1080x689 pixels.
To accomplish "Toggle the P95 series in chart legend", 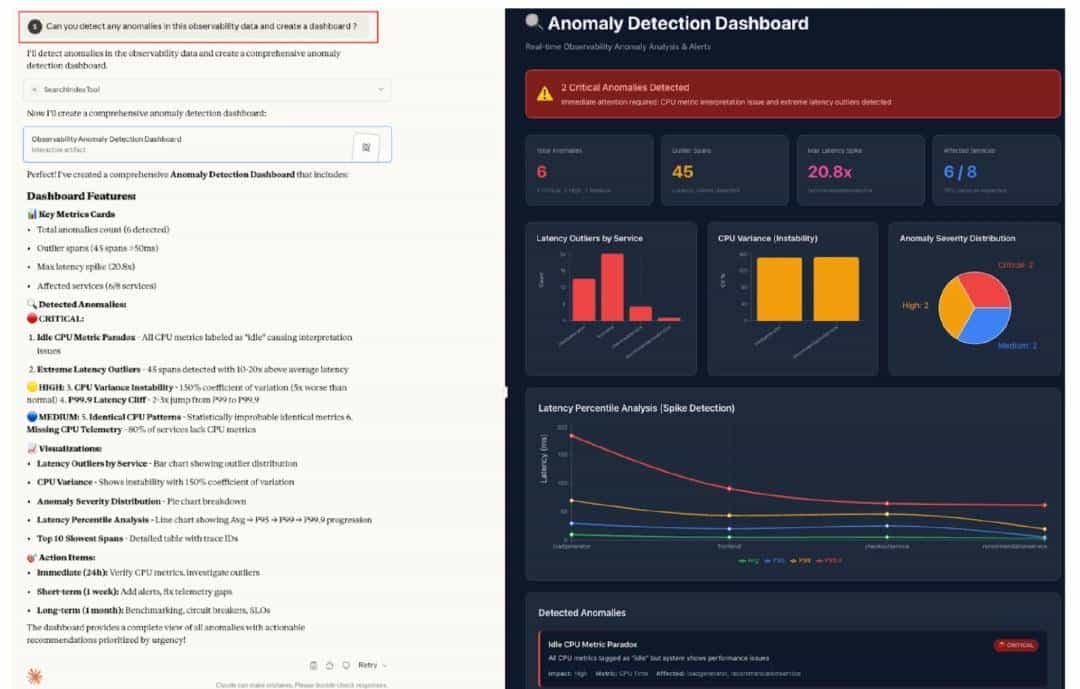I will (x=775, y=561).
